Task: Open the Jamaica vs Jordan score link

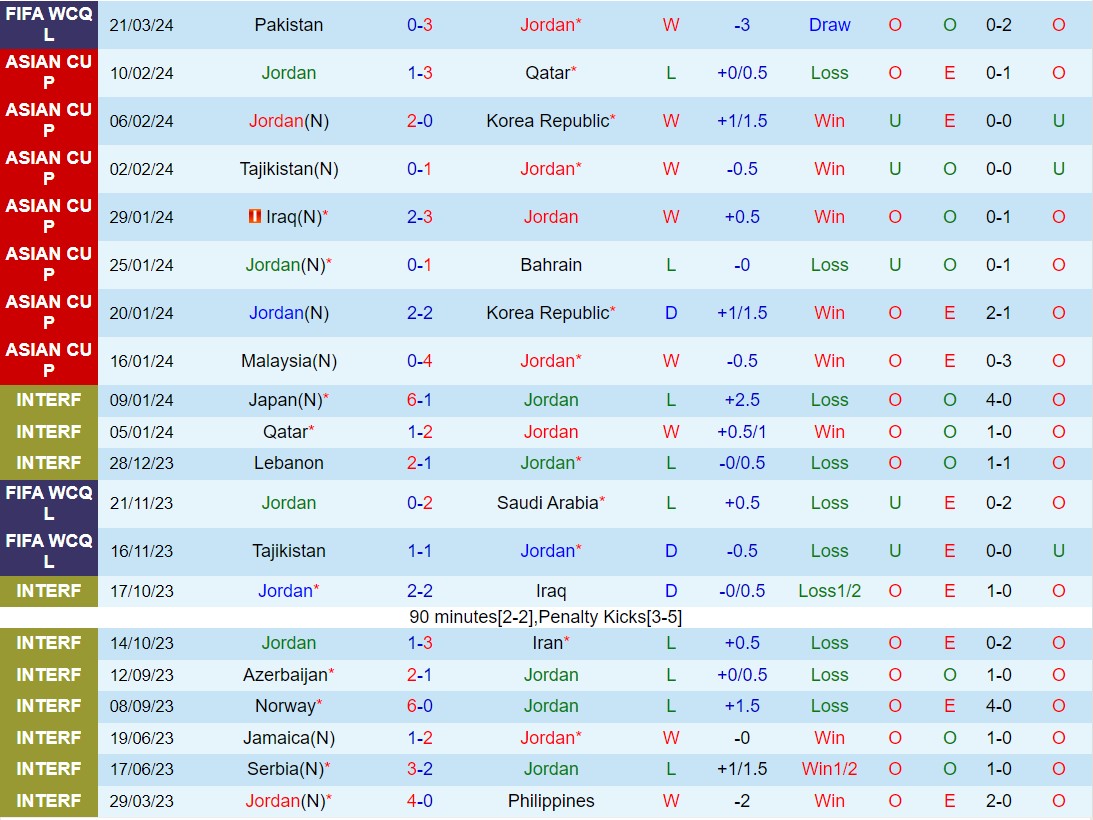Action: (419, 738)
